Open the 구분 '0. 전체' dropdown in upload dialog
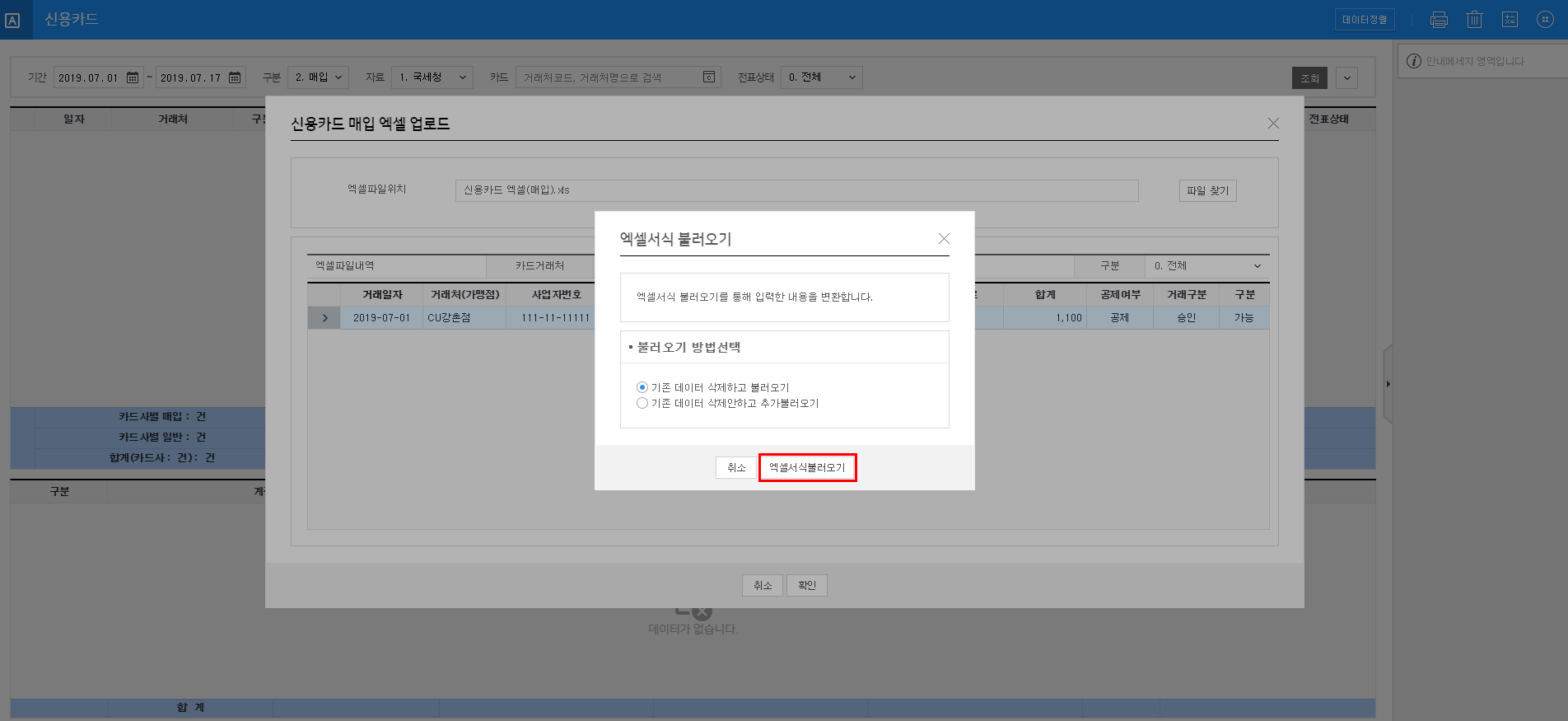The width and height of the screenshot is (1568, 721). [1206, 265]
